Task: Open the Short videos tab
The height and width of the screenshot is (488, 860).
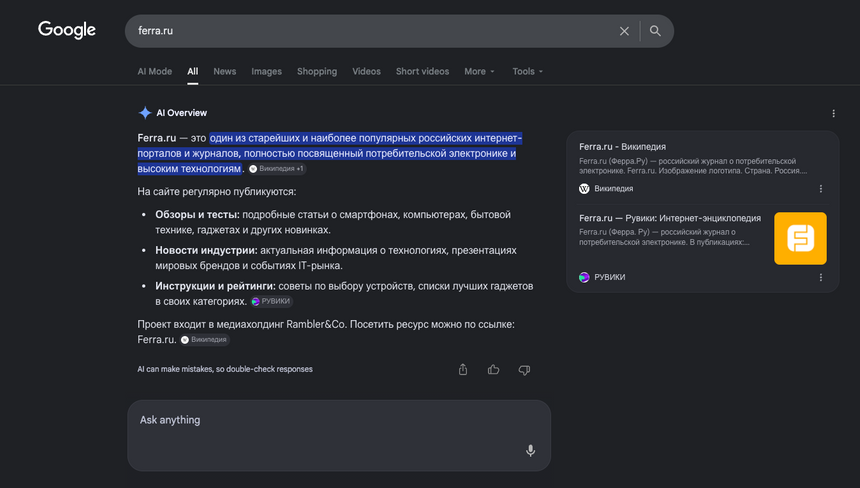Action: point(422,71)
